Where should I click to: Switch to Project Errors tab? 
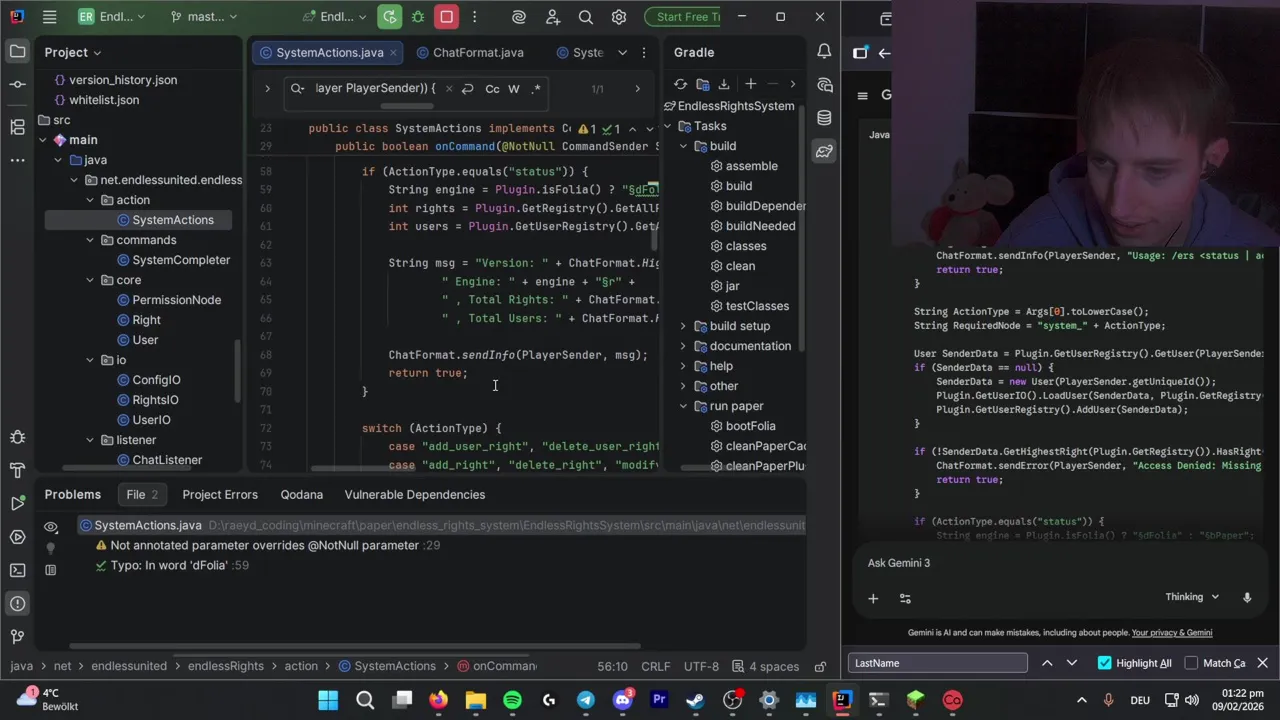pyautogui.click(x=220, y=494)
